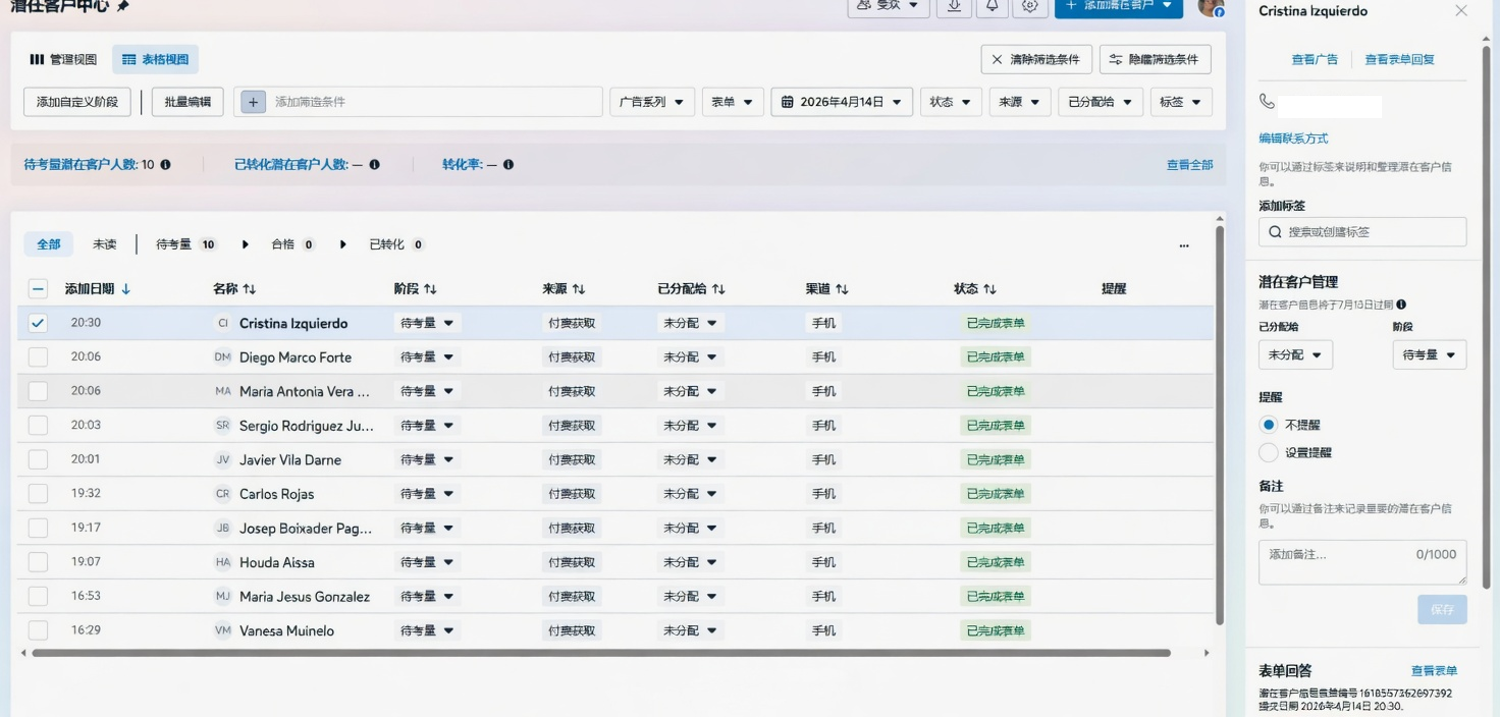Open the 2026年4月14日 date dropdown
The image size is (1500, 717).
841,101
